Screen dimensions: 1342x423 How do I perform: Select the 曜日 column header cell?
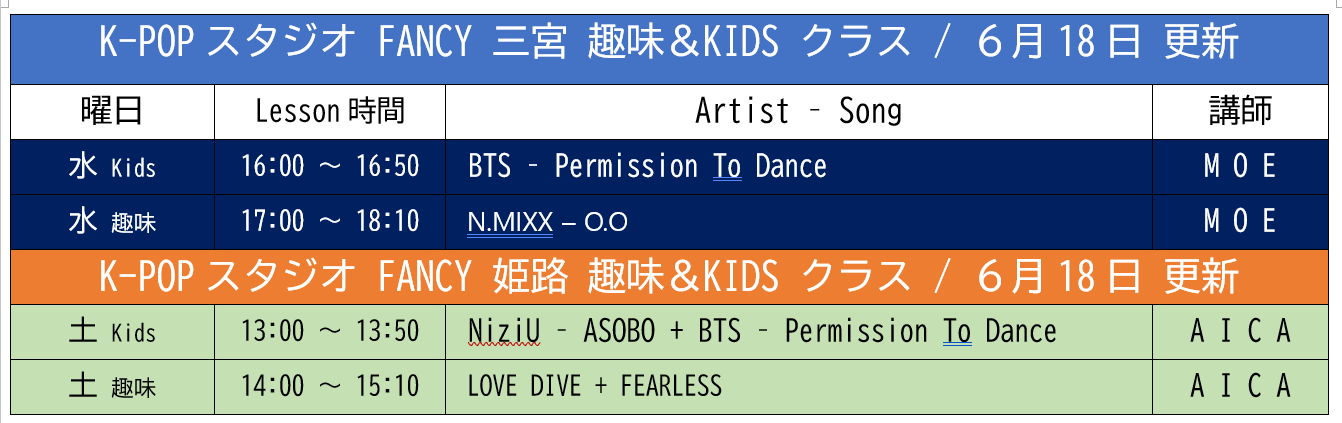[x=112, y=111]
